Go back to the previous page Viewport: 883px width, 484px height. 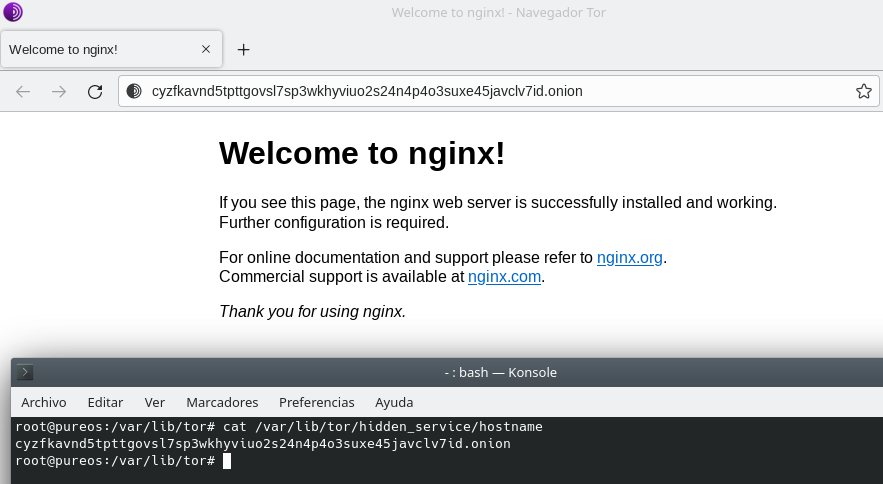23,92
